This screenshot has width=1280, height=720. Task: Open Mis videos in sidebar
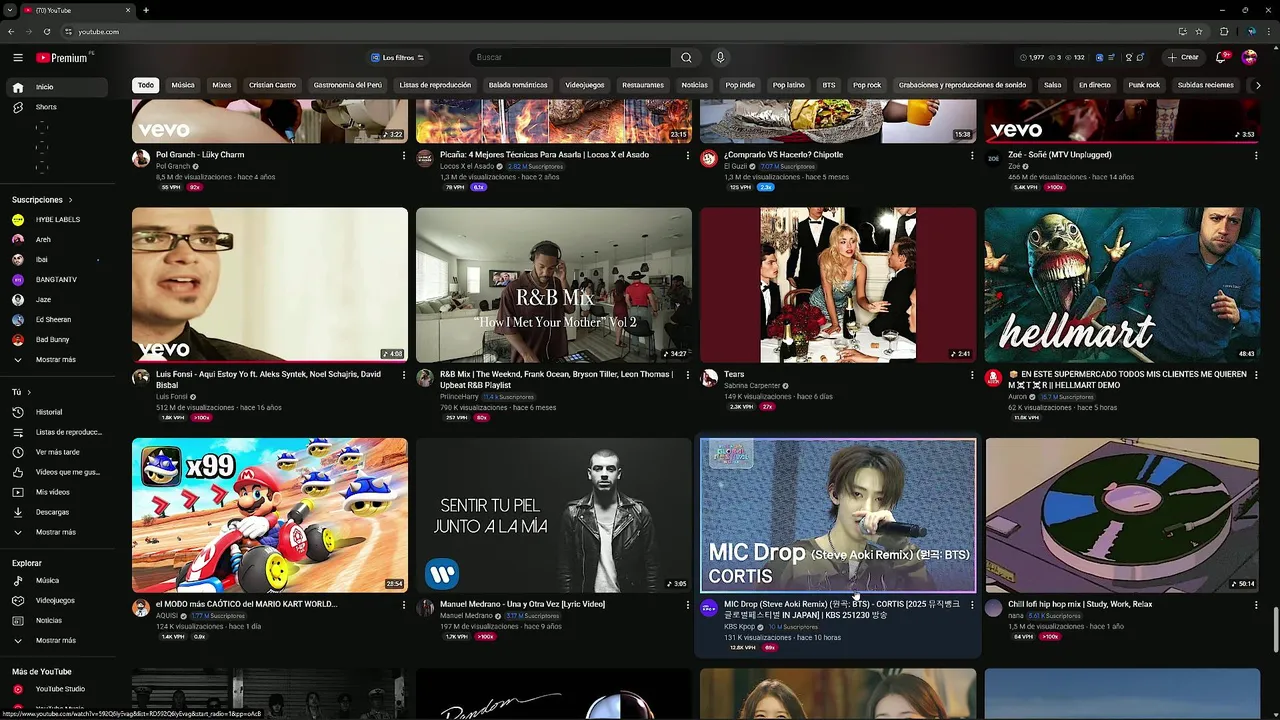coord(58,492)
